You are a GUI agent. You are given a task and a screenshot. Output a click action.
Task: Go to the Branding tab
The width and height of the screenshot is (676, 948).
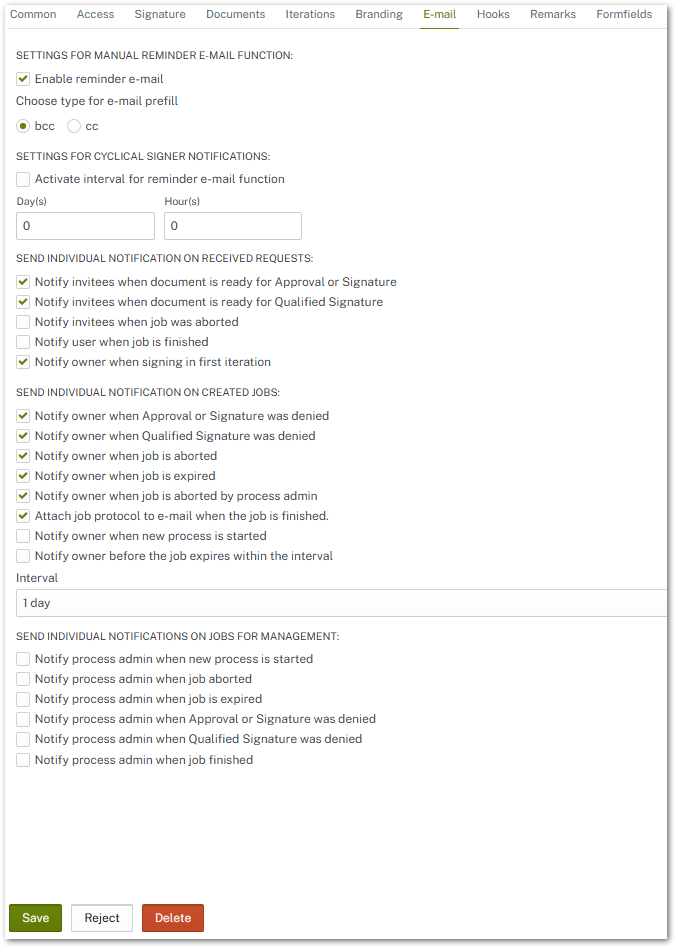point(379,14)
